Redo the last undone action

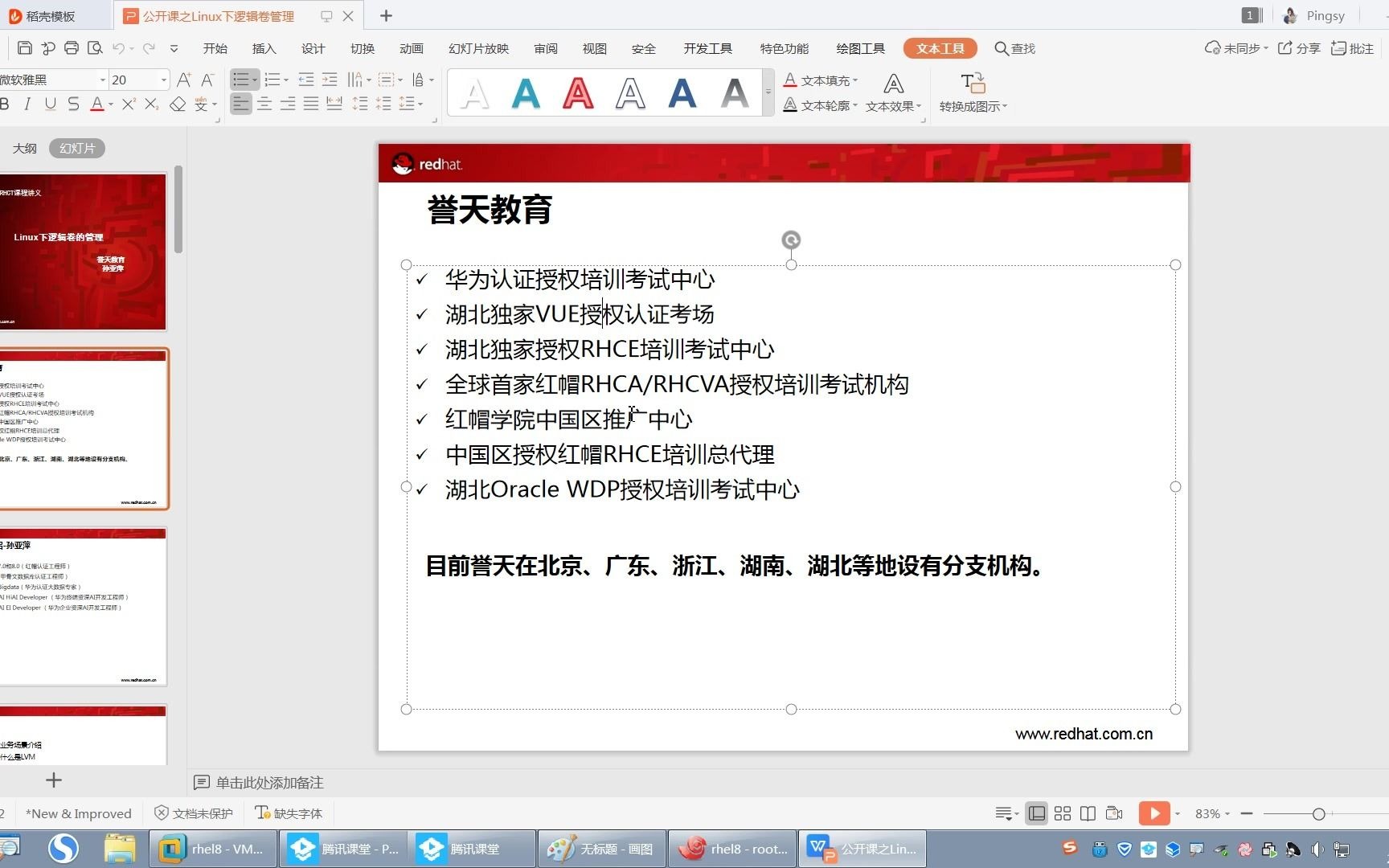click(149, 48)
